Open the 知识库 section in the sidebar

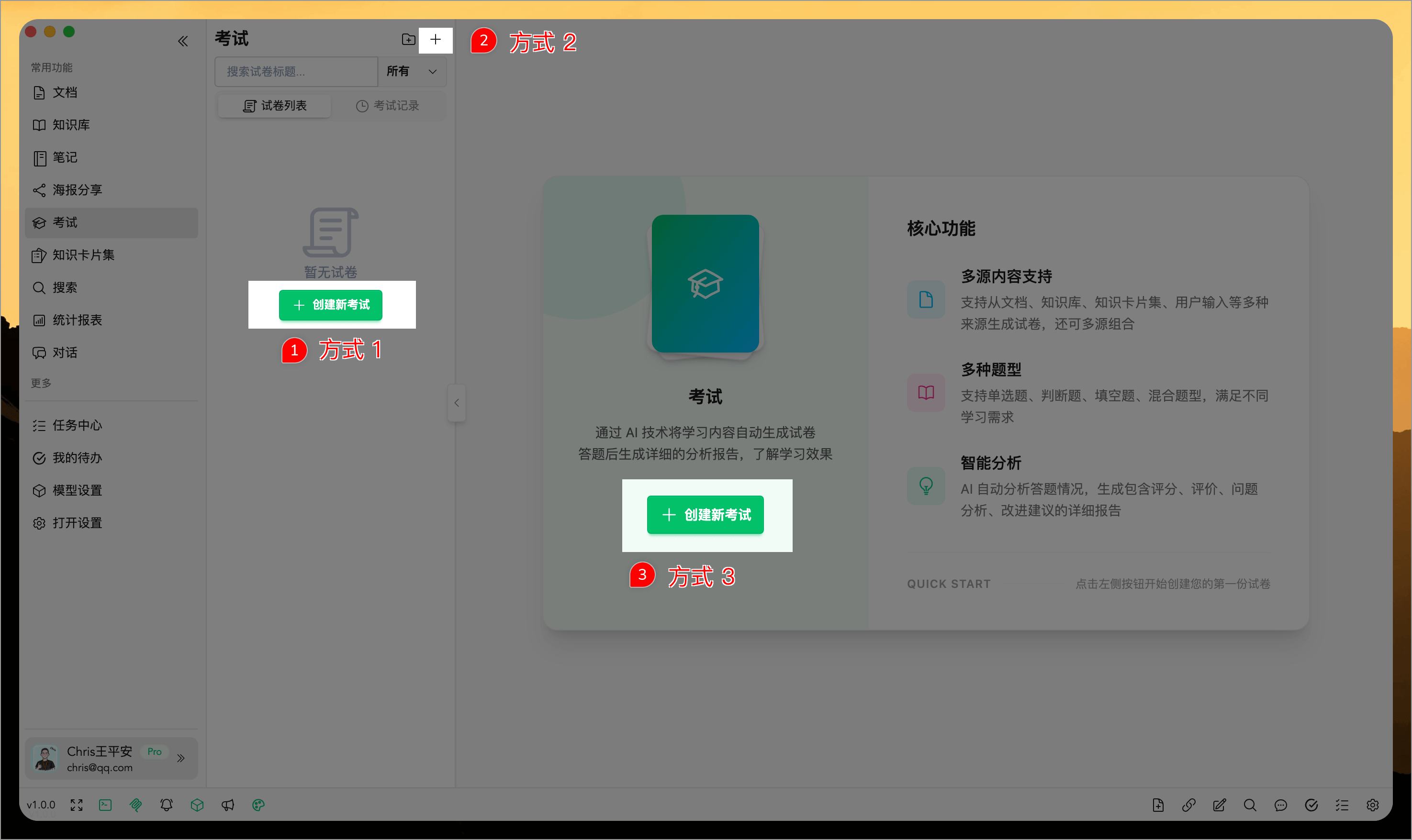[x=70, y=124]
